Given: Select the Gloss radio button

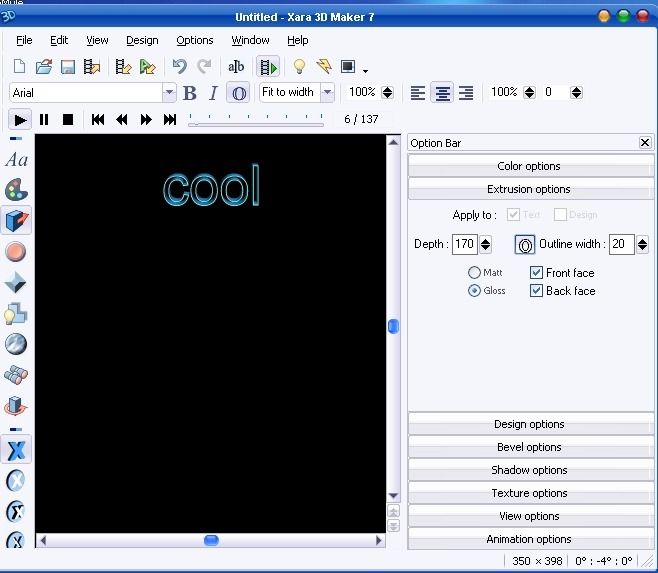Looking at the screenshot, I should coord(474,290).
